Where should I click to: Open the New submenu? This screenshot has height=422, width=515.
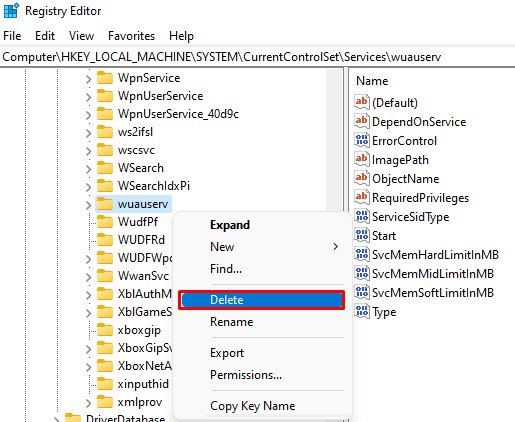click(262, 247)
